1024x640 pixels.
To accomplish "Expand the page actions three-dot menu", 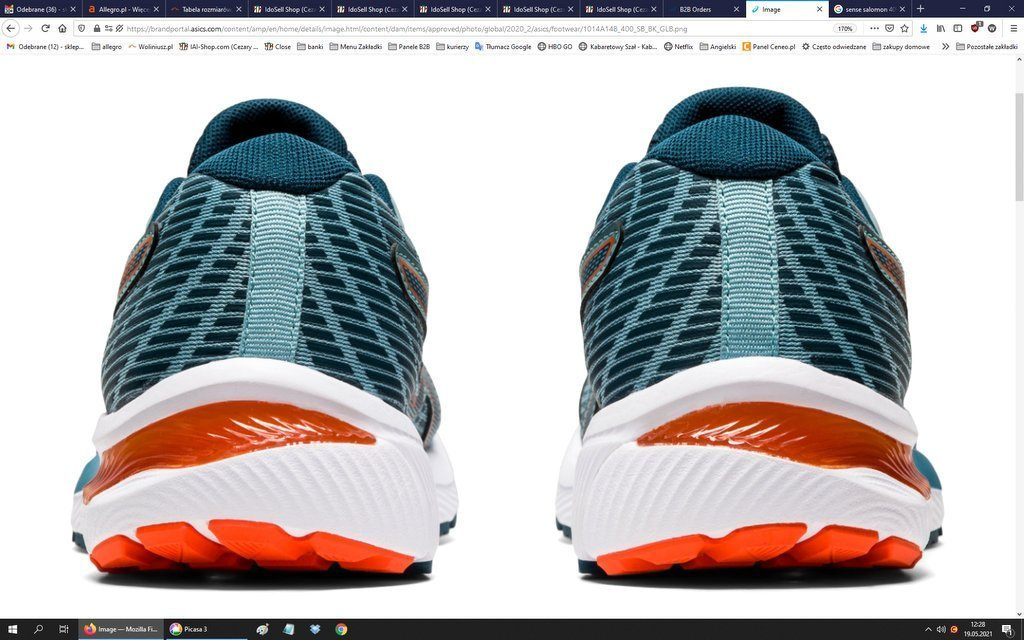I will (873, 28).
